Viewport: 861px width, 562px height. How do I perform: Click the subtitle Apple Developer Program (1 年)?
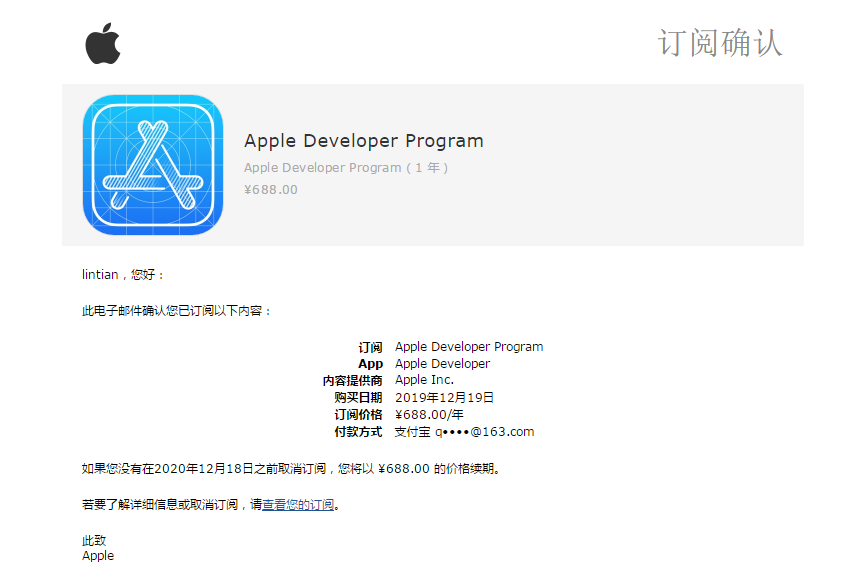pyautogui.click(x=346, y=168)
